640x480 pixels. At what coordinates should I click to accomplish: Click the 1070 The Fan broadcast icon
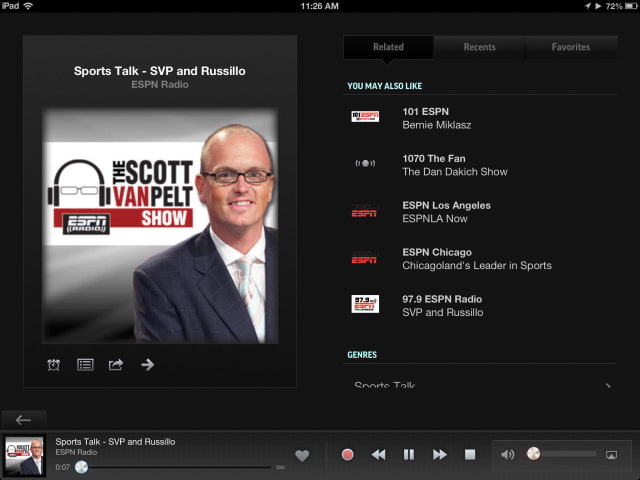(365, 163)
